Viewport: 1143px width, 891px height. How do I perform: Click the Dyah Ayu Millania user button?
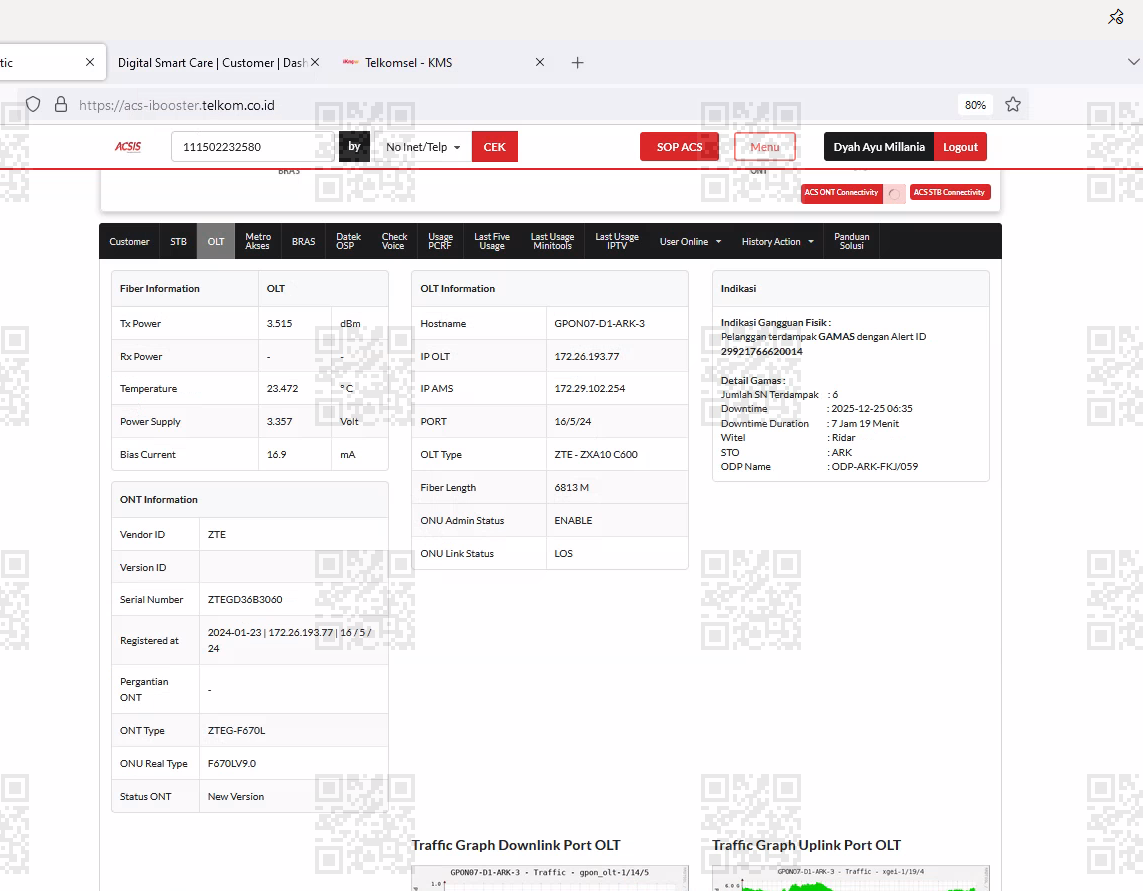(878, 147)
